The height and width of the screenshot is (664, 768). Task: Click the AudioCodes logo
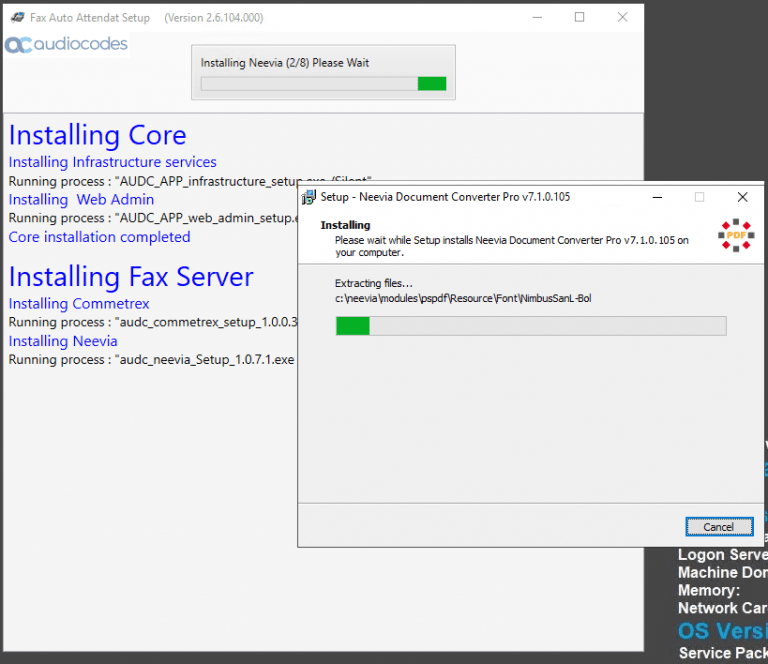pos(67,45)
